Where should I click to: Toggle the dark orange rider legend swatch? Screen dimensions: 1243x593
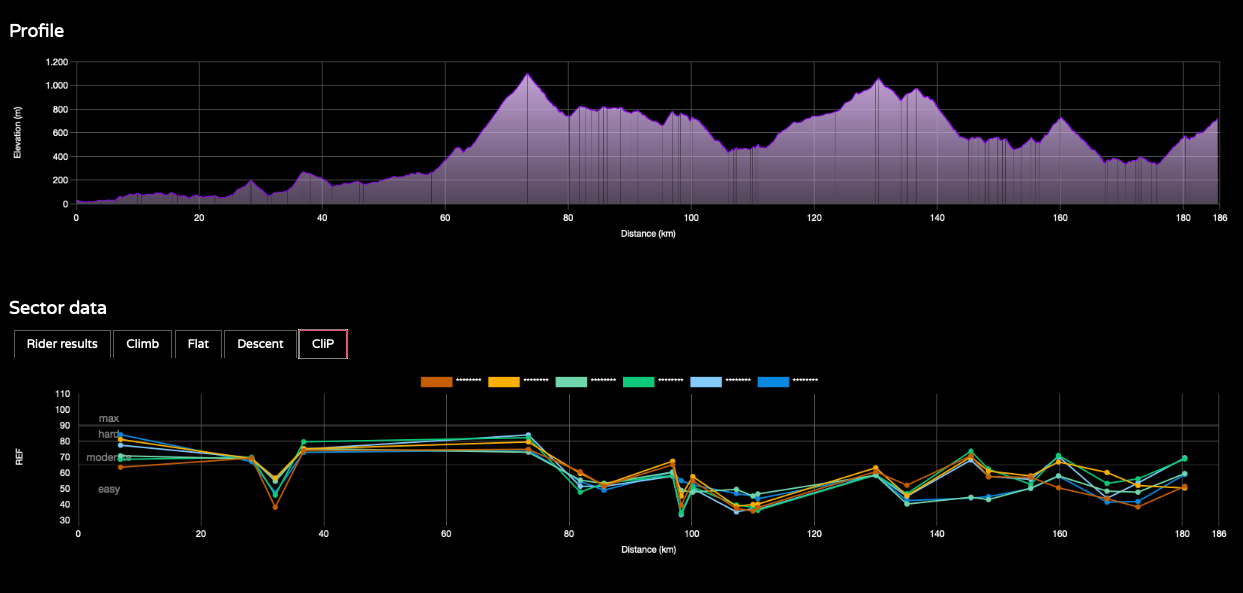[437, 381]
